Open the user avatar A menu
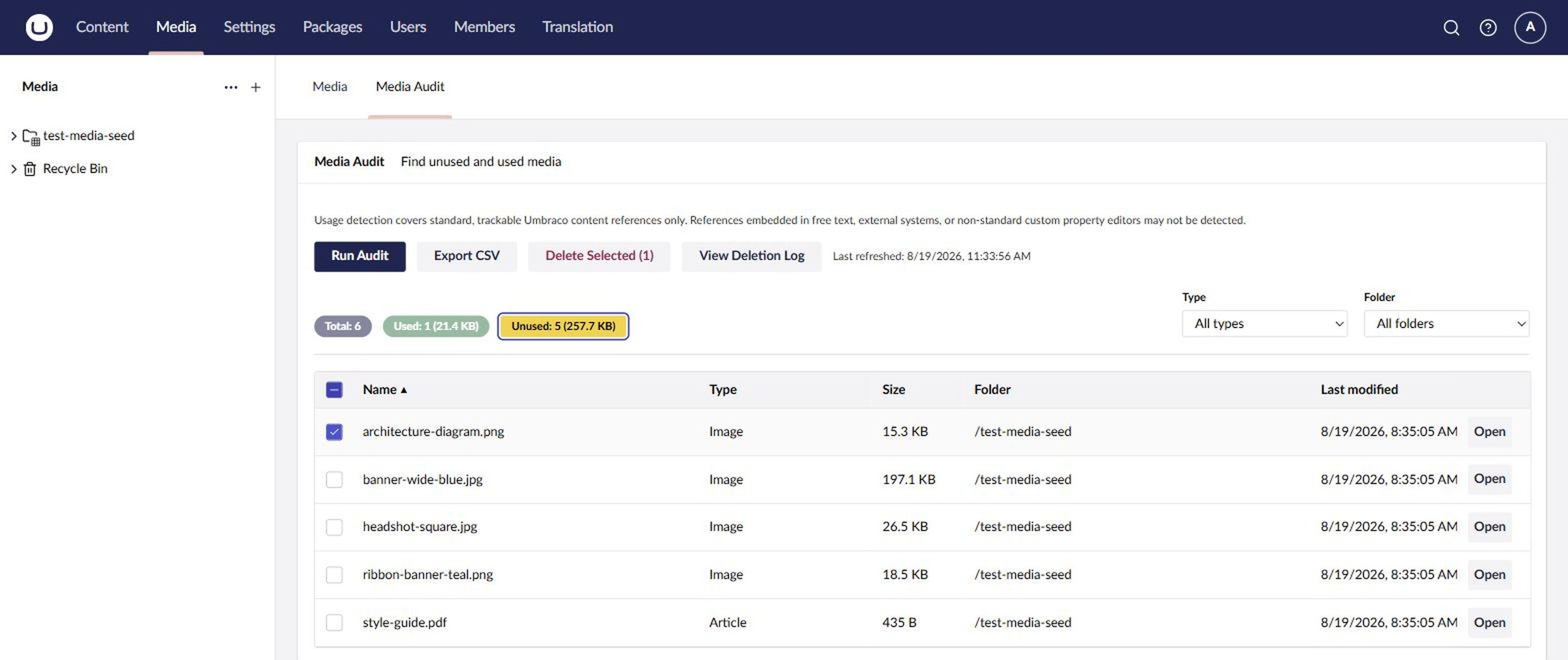The image size is (1568, 660). pyautogui.click(x=1530, y=27)
